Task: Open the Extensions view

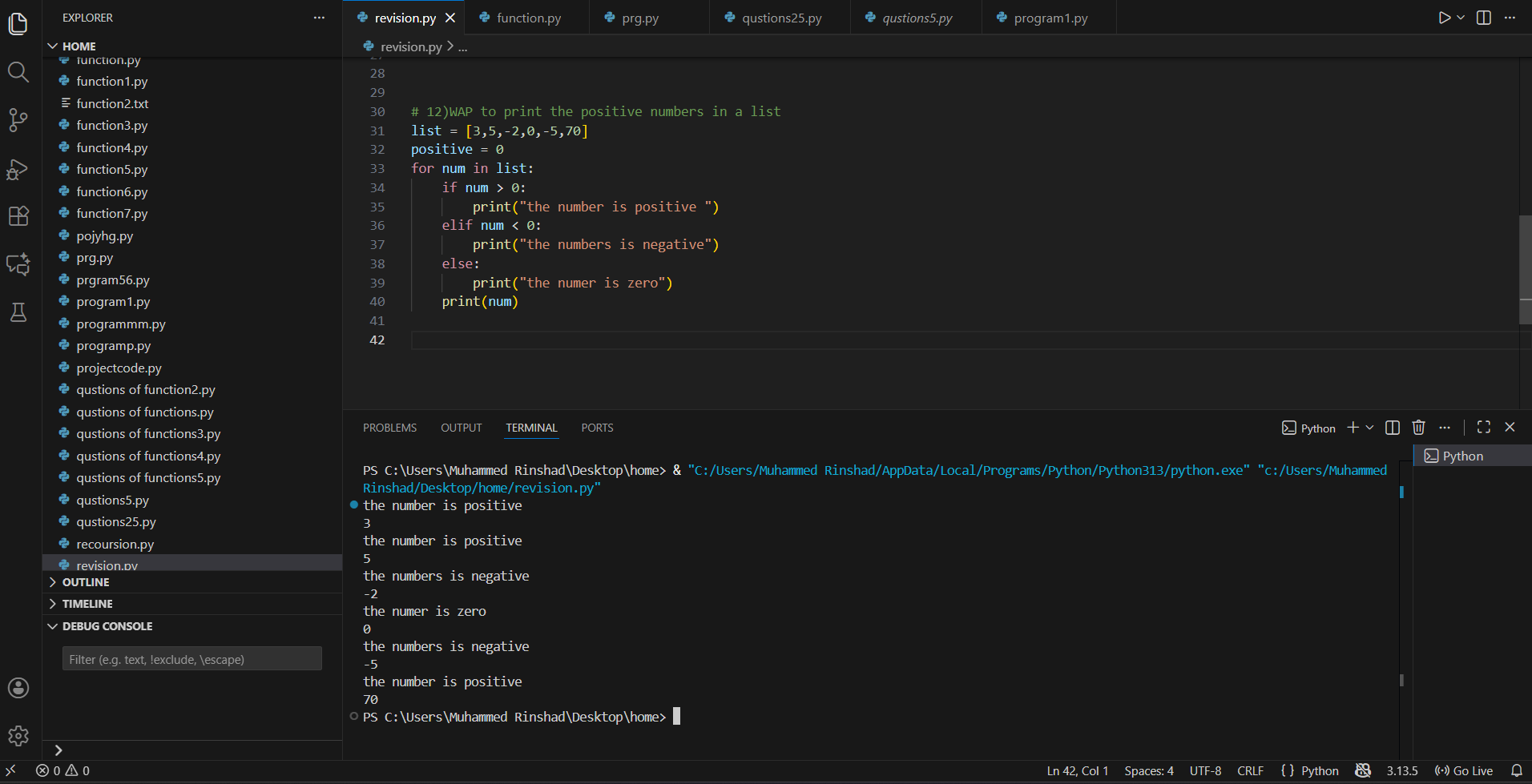Action: pyautogui.click(x=18, y=216)
